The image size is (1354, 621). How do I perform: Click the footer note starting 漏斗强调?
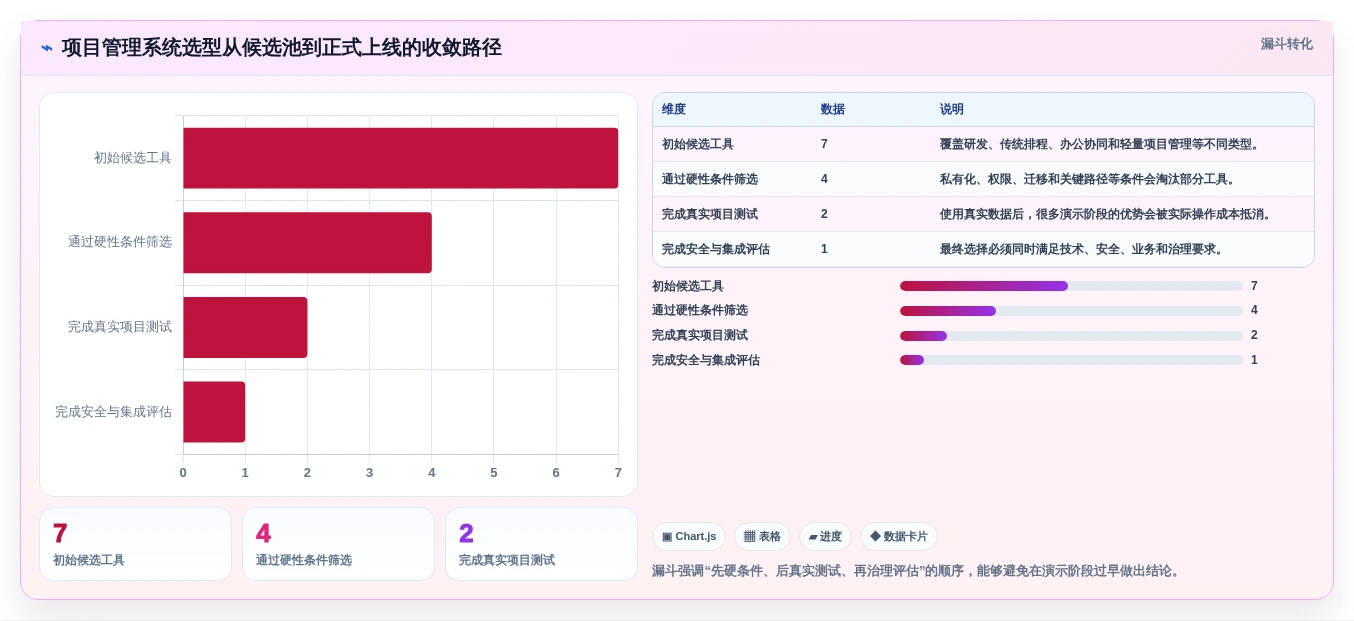coord(918,571)
